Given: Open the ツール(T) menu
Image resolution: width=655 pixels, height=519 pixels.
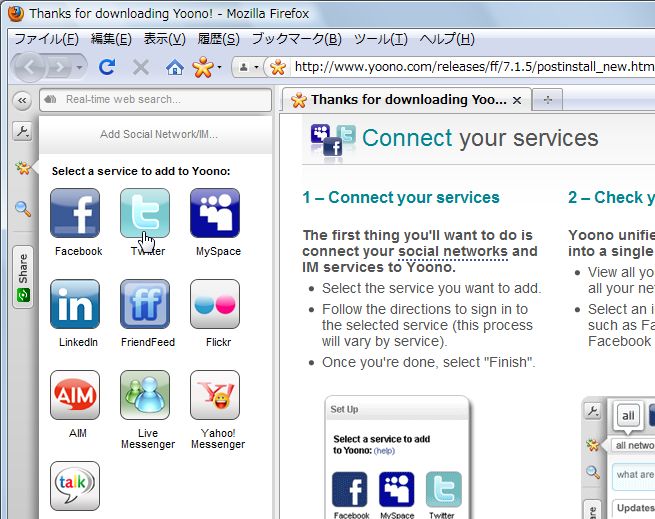Looking at the screenshot, I should (x=381, y=39).
